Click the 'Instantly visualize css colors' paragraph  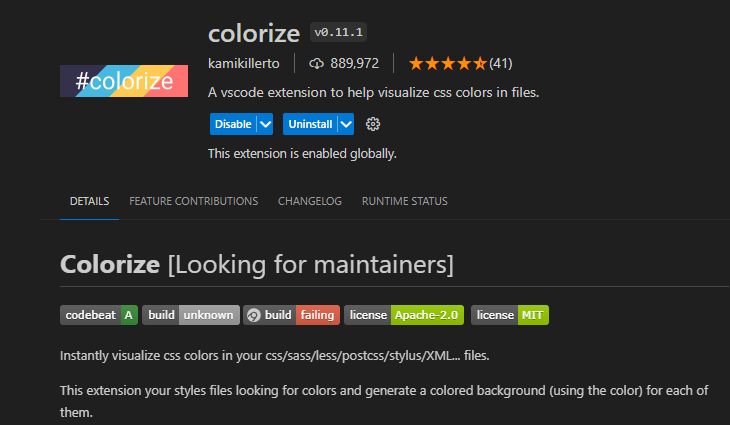coord(275,356)
